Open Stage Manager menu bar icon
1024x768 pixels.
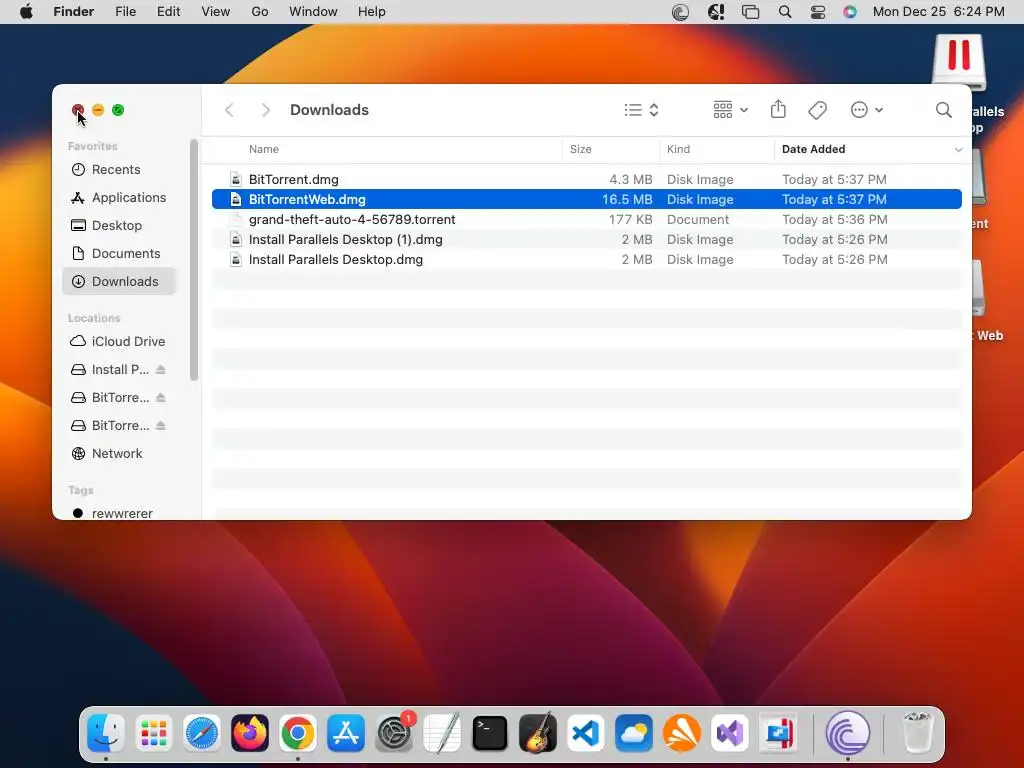click(x=750, y=12)
